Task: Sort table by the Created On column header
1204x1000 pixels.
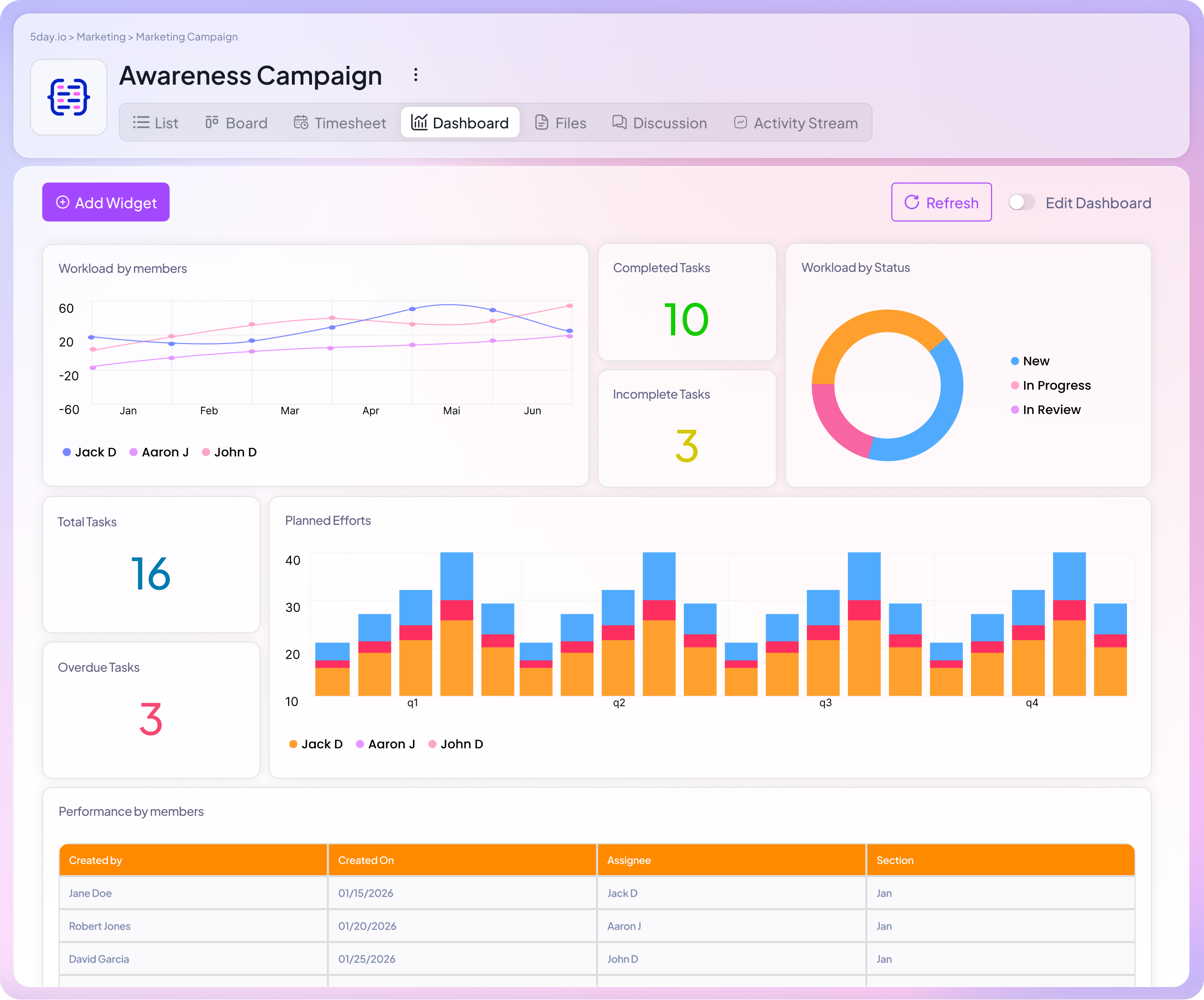Action: point(366,859)
